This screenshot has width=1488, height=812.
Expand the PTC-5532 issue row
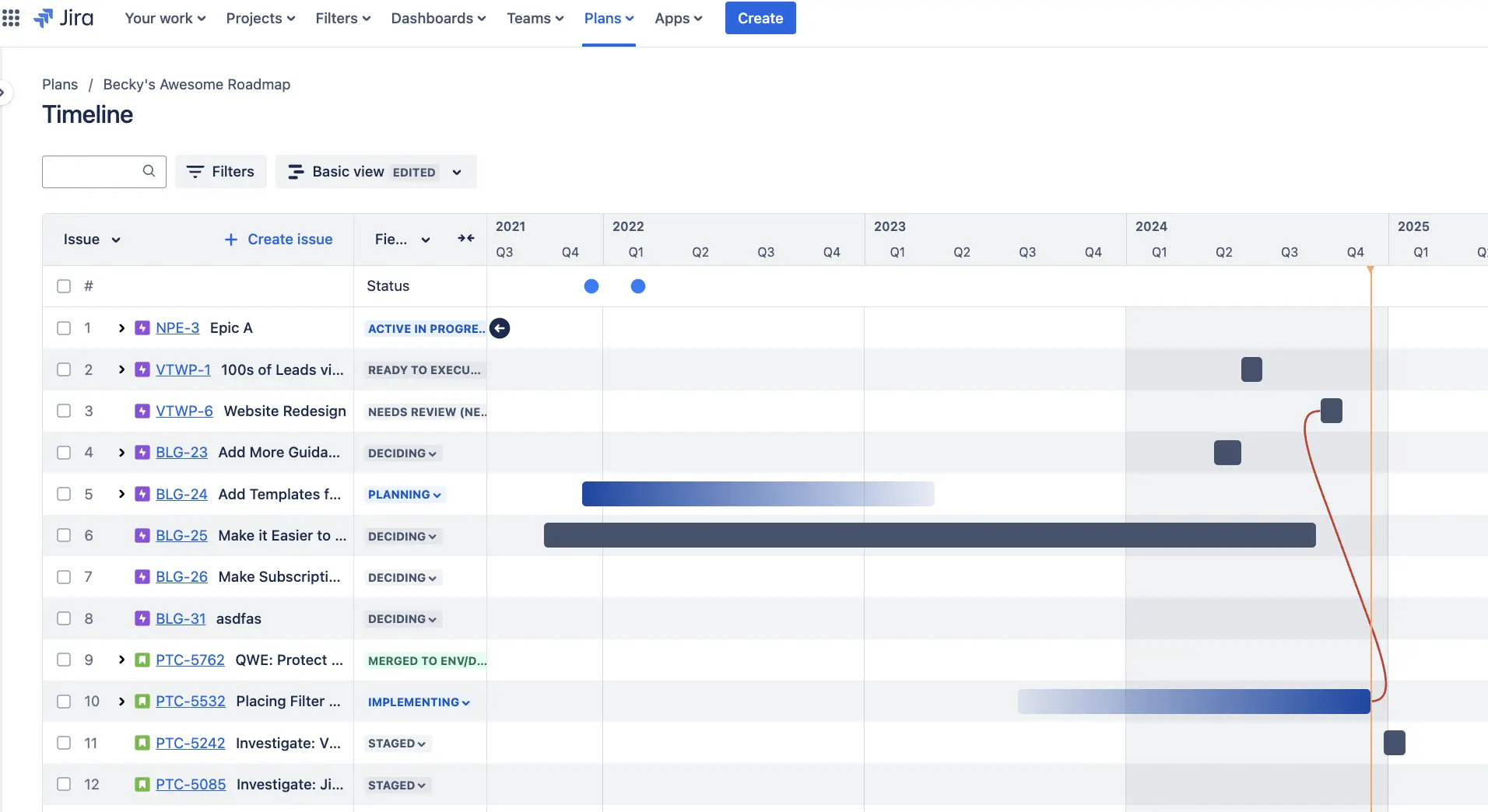pyautogui.click(x=121, y=702)
